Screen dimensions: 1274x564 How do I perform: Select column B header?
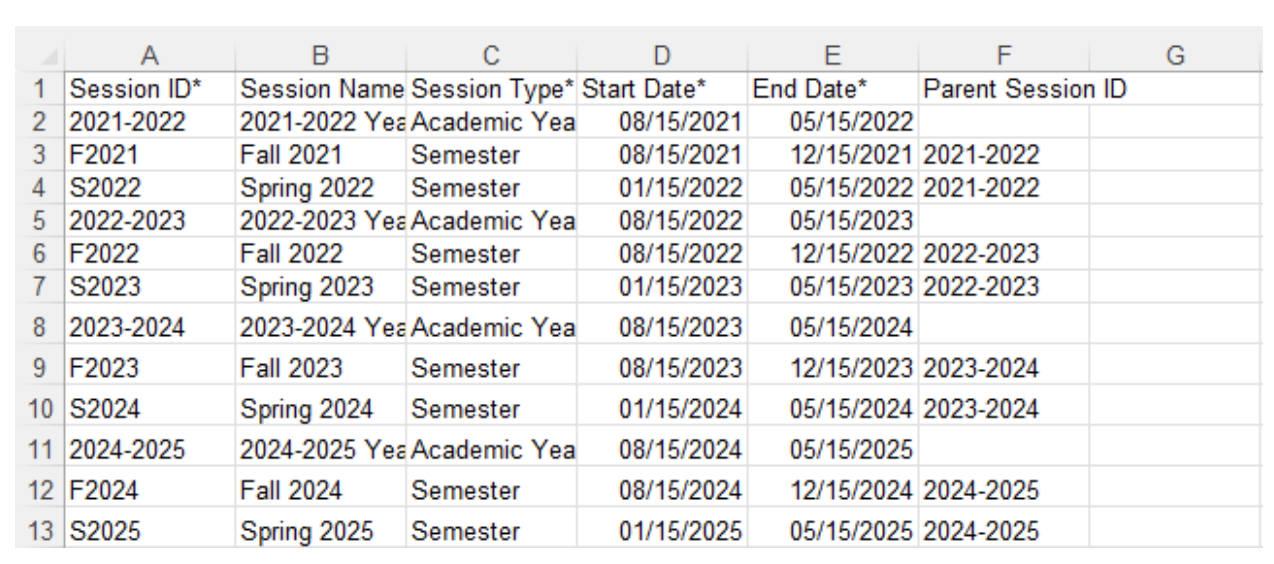coord(321,59)
